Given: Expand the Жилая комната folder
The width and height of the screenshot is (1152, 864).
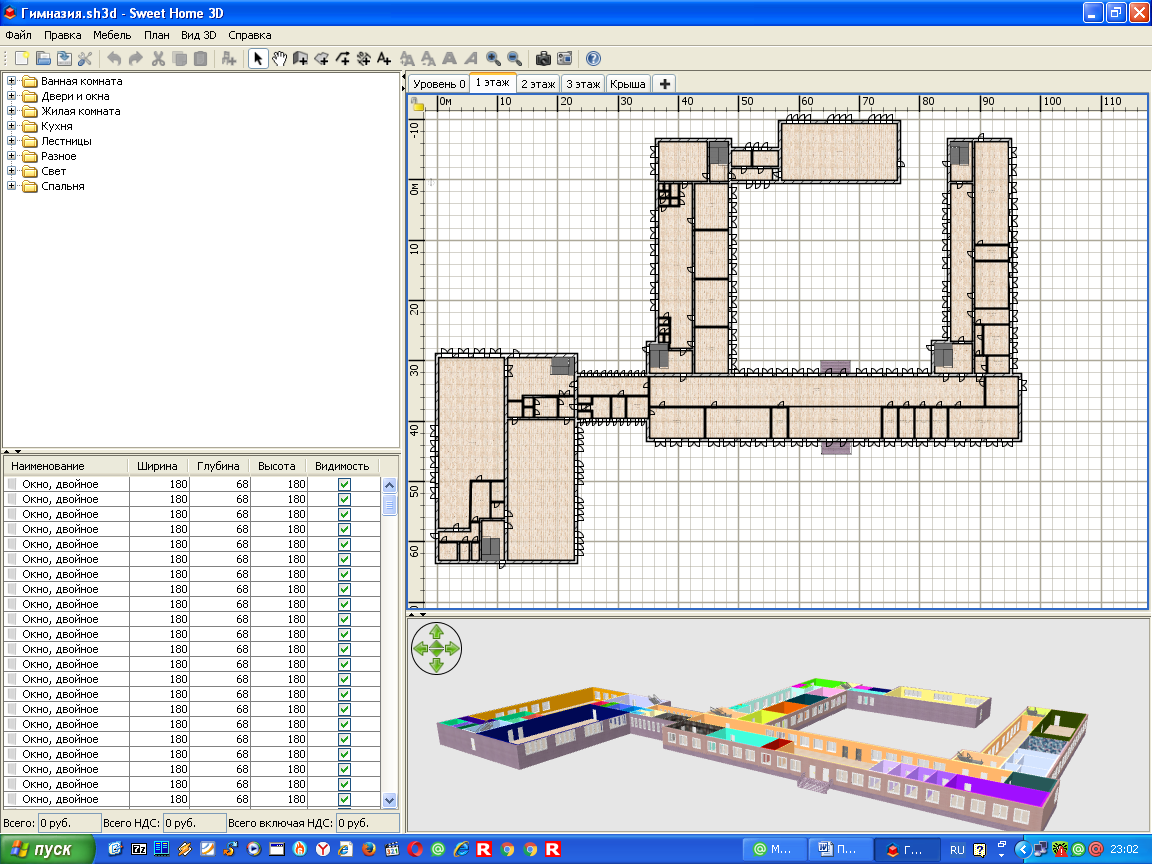Looking at the screenshot, I should pos(11,111).
